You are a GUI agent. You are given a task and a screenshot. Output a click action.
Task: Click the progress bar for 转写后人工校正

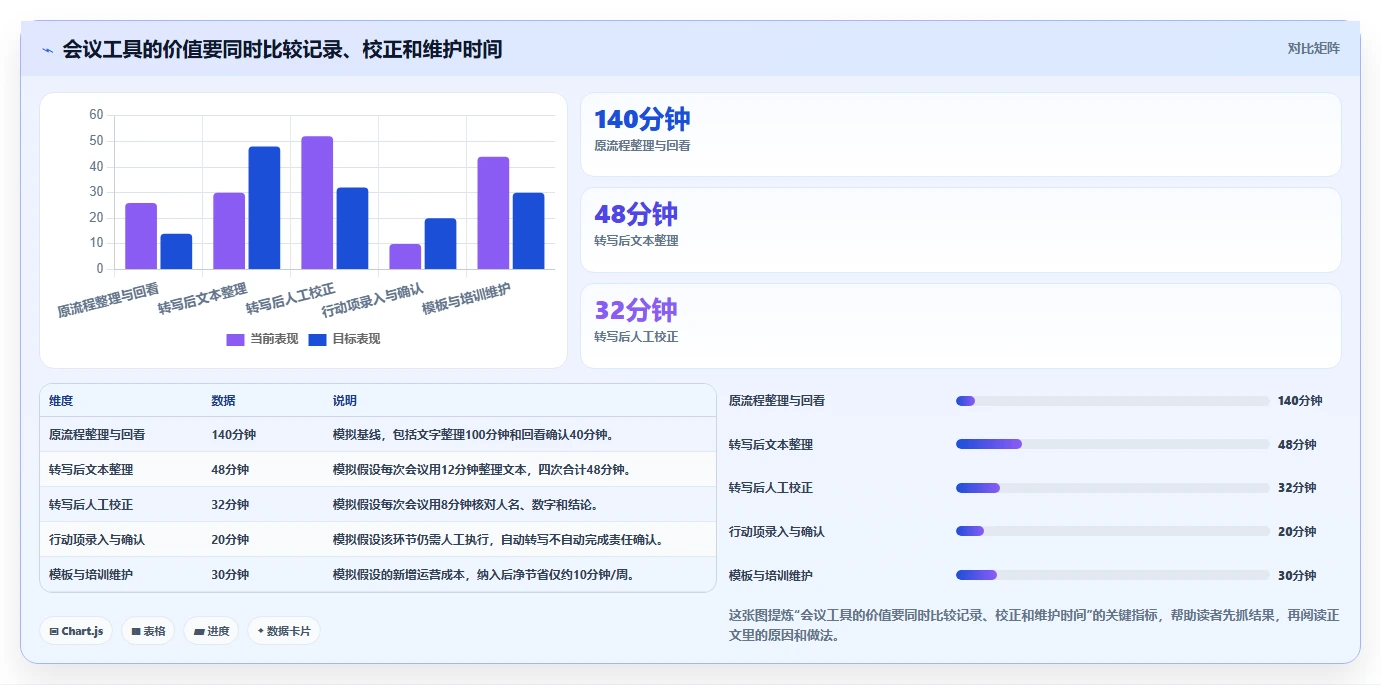pyautogui.click(x=1112, y=488)
